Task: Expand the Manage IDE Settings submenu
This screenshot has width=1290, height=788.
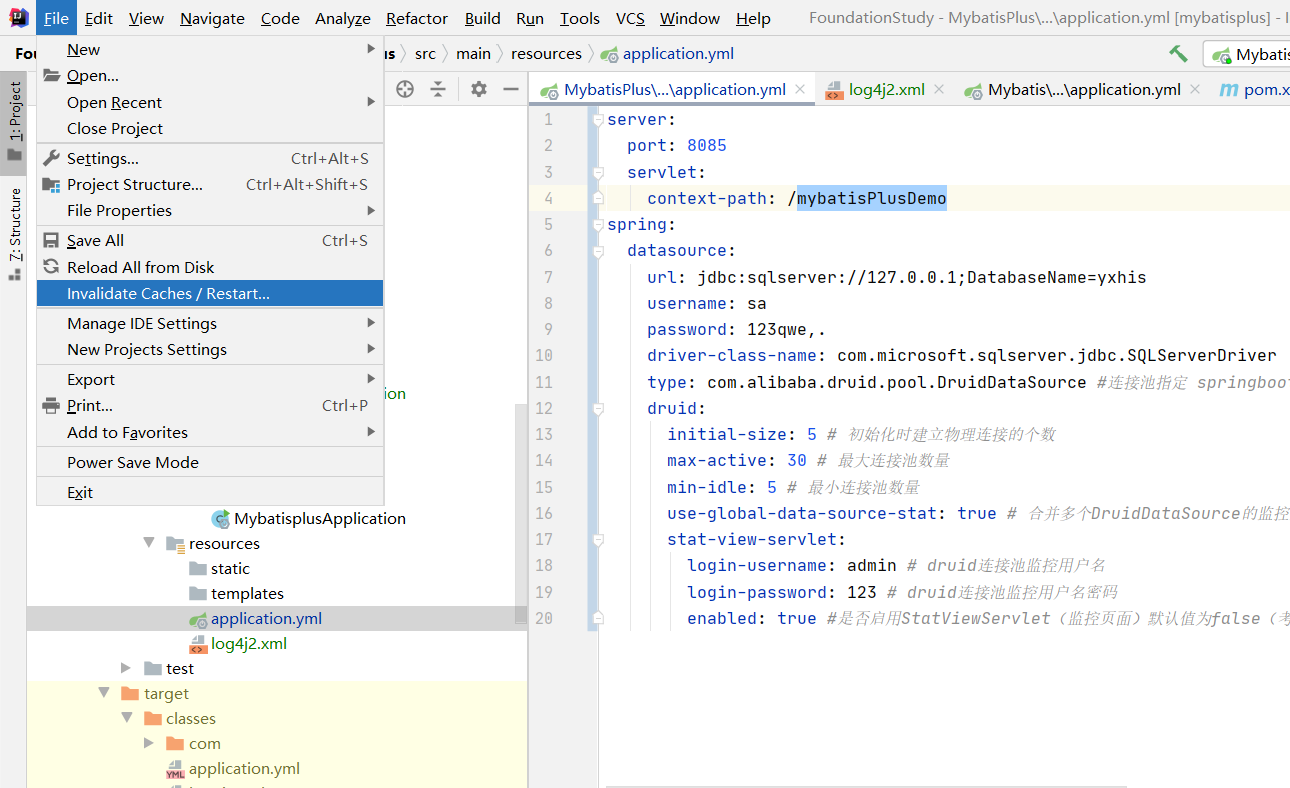Action: coord(371,323)
